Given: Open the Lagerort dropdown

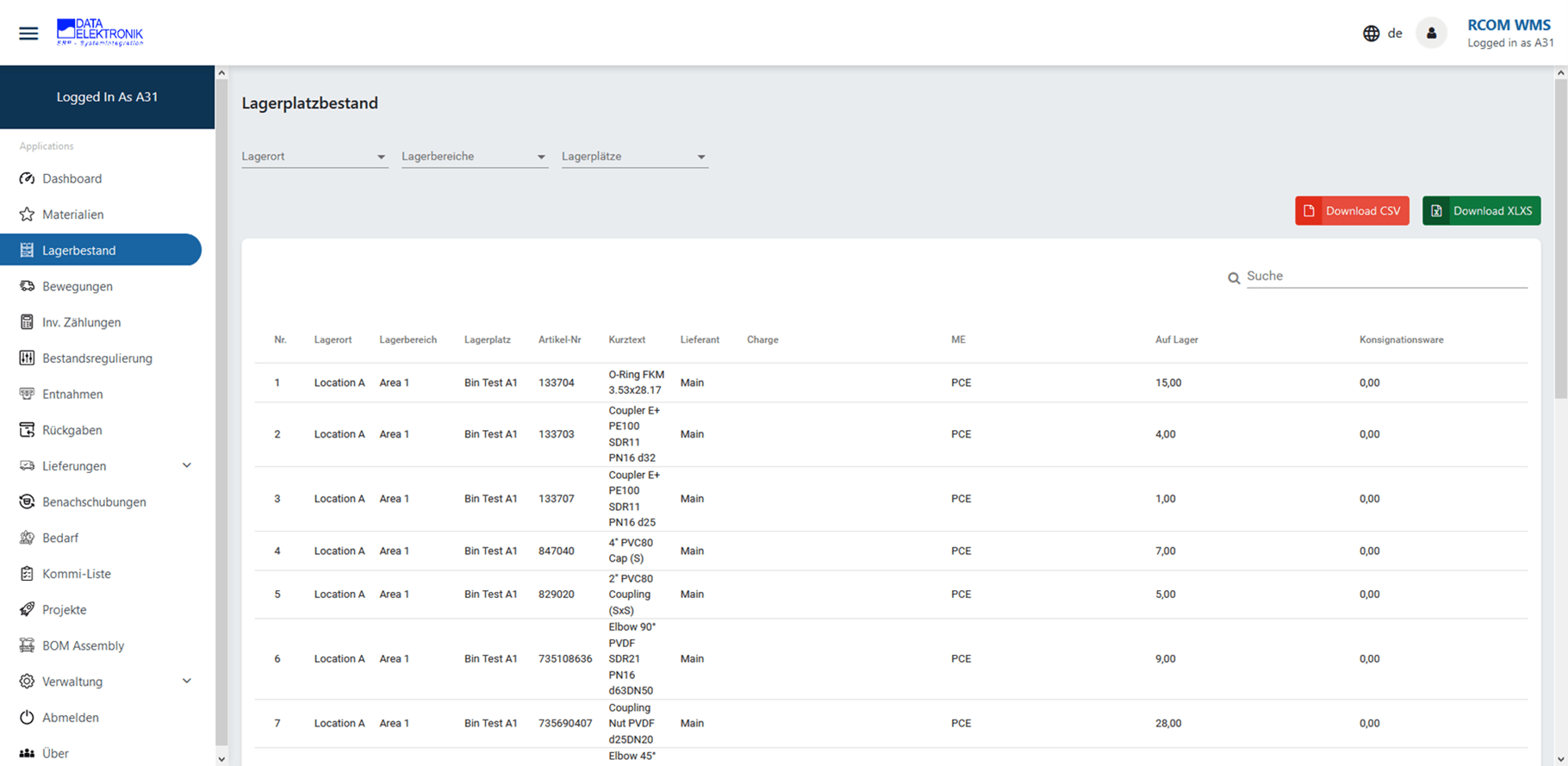Looking at the screenshot, I should [x=314, y=157].
